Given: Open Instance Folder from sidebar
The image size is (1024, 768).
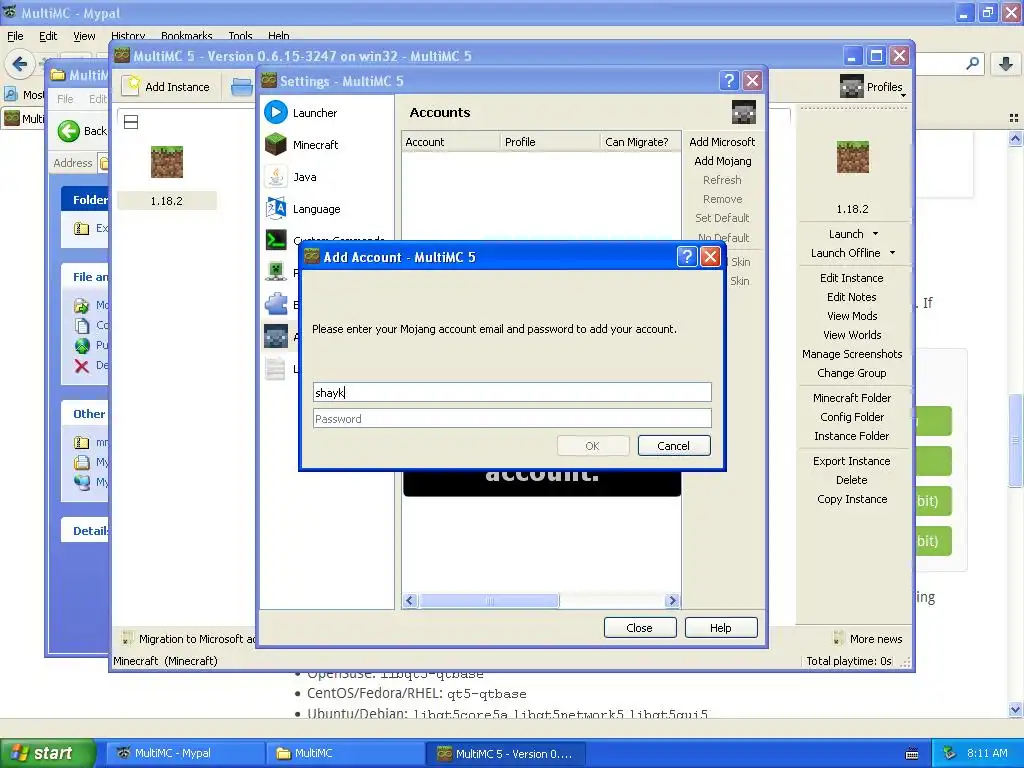Looking at the screenshot, I should pyautogui.click(x=852, y=436).
